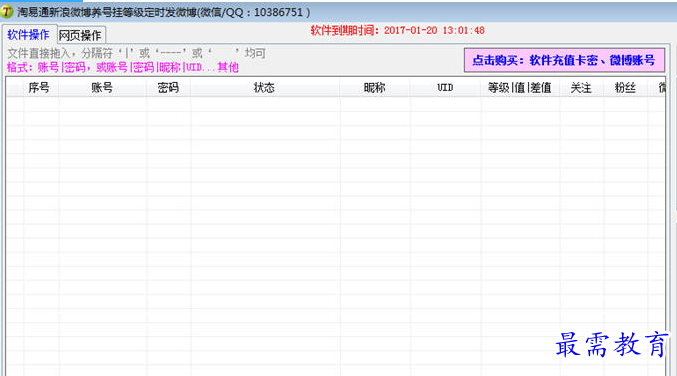Image resolution: width=677 pixels, height=376 pixels.
Task: Click the 密码 column header
Action: [168, 88]
